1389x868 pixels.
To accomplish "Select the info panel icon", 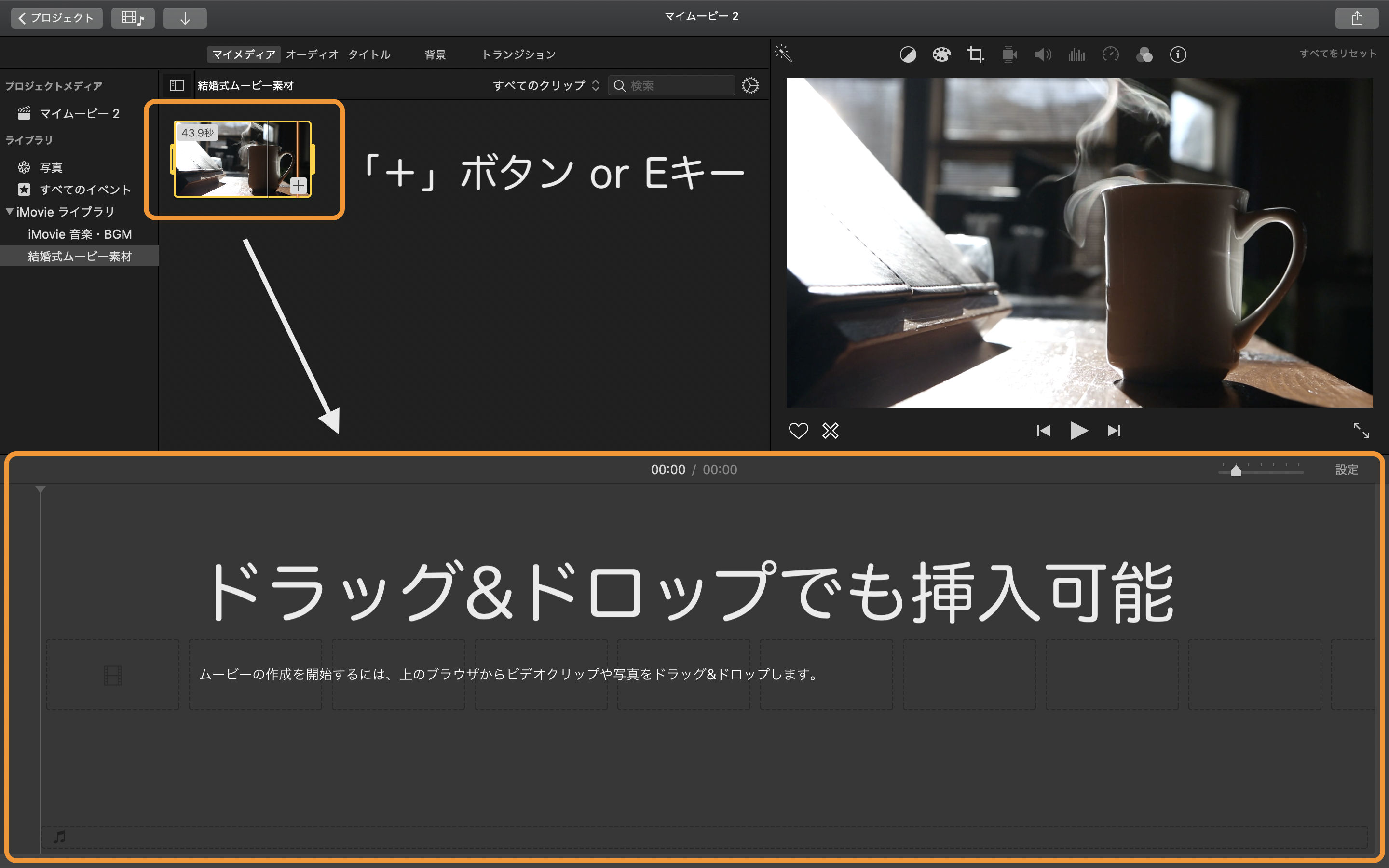I will coord(1179,54).
